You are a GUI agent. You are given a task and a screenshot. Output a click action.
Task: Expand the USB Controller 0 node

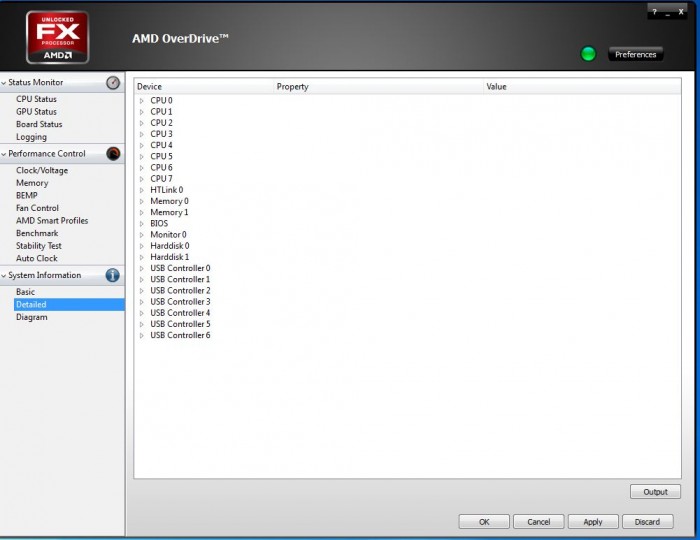click(x=142, y=268)
